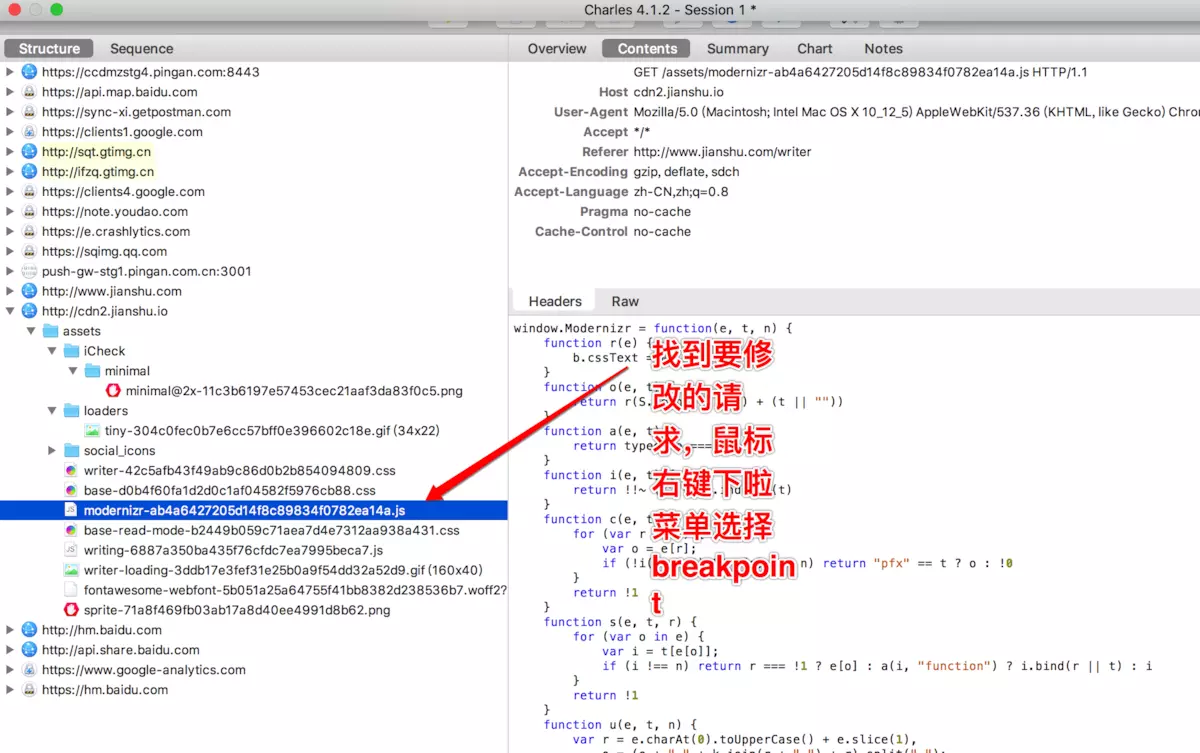Click the globe icon of sqt.gtimg.cn
1200x753 pixels.
coord(29,152)
